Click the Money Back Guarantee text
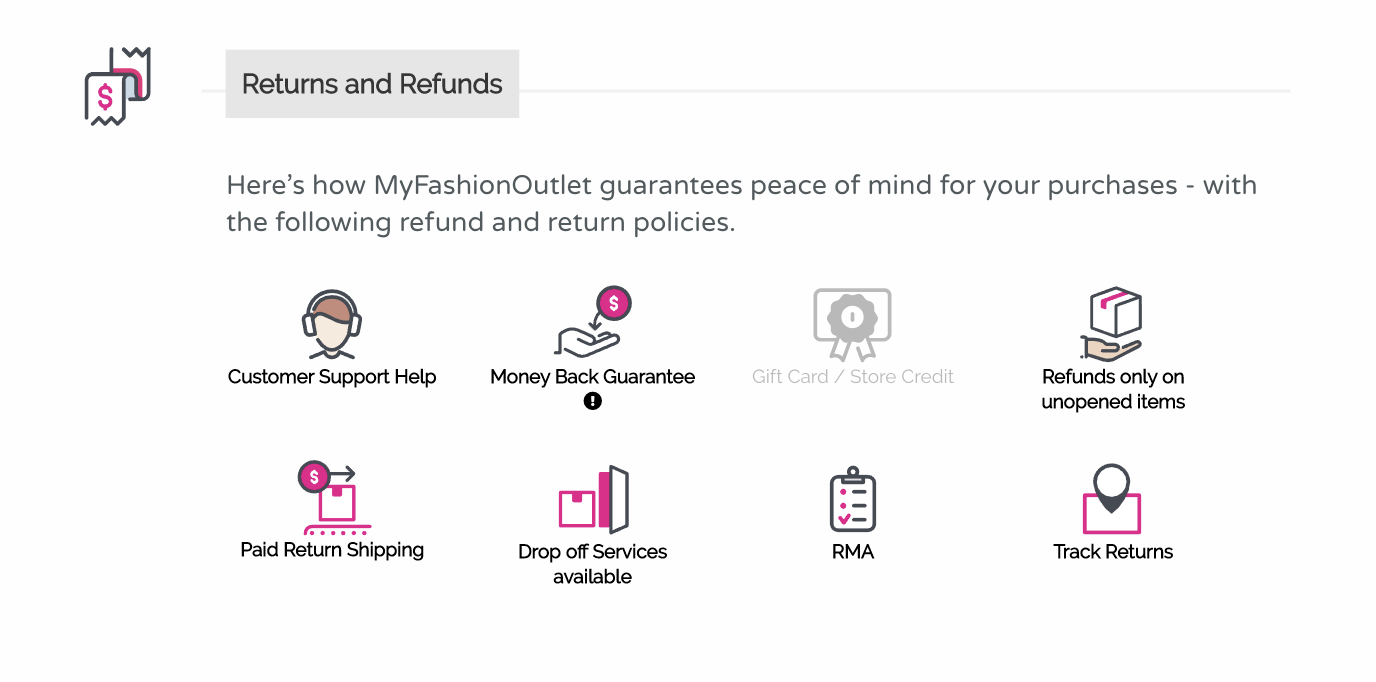1376x682 pixels. click(592, 377)
